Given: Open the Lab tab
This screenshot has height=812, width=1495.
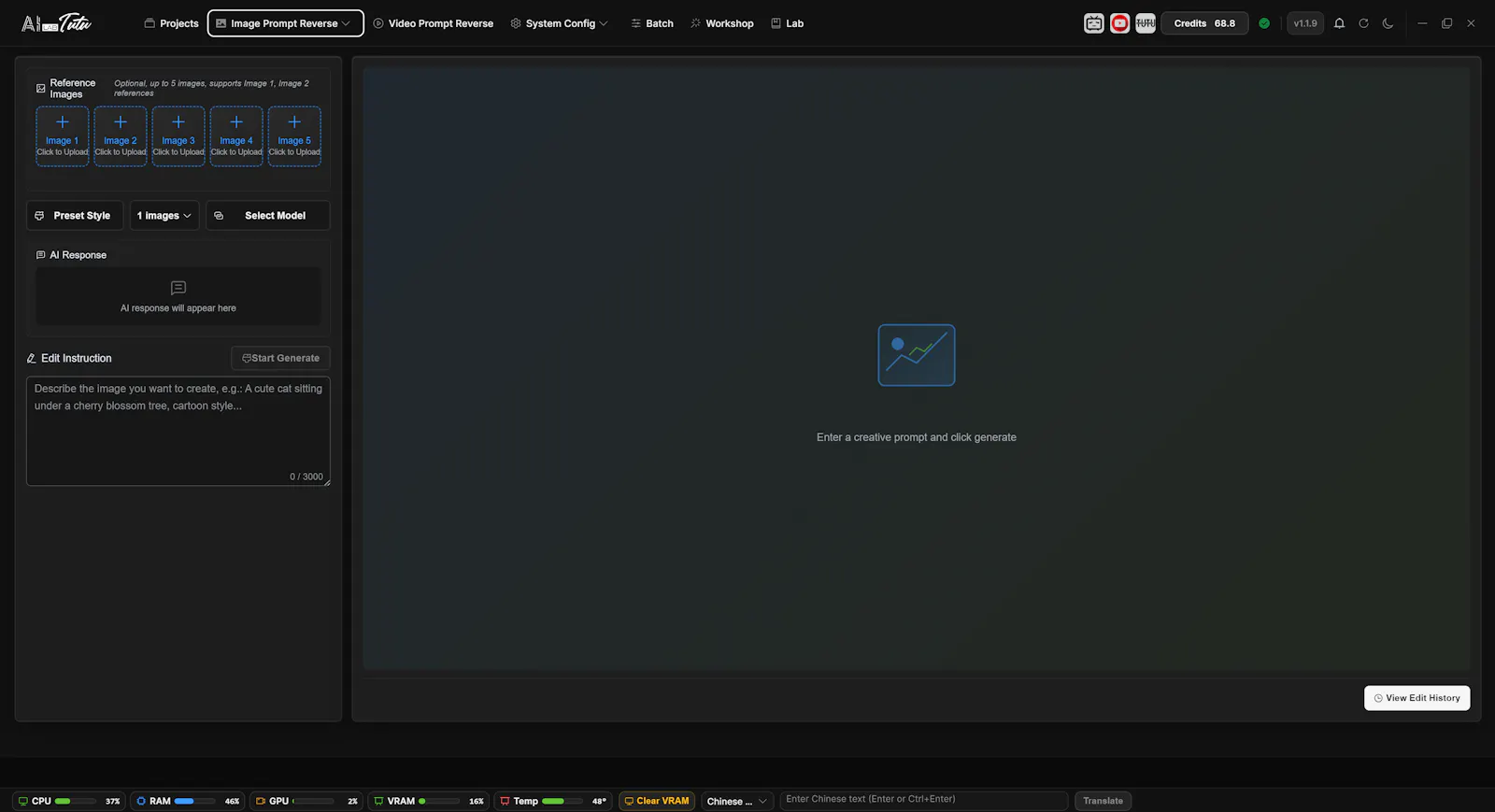Looking at the screenshot, I should pos(787,23).
